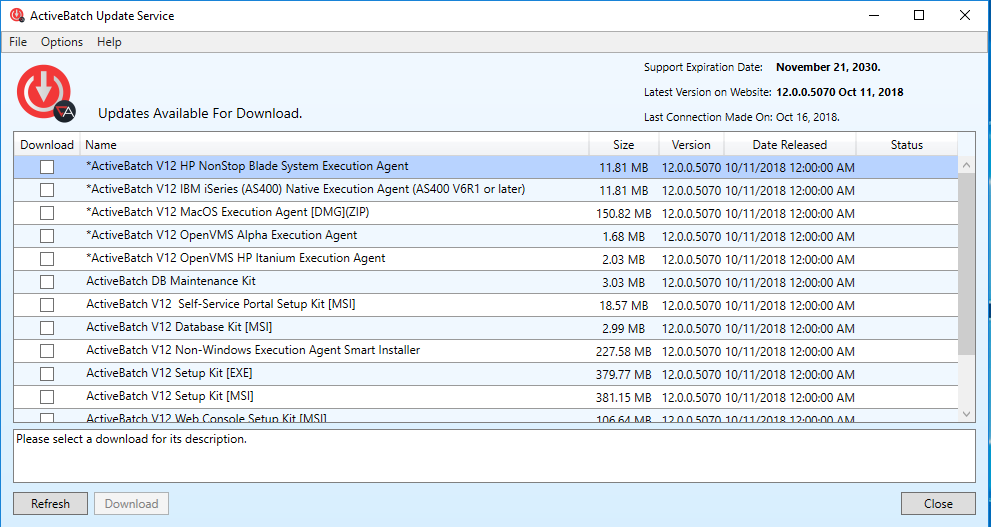Image resolution: width=991 pixels, height=527 pixels.
Task: Select row "ActiveBatch V12 Setup Kit [EXE]"
Action: 485,374
